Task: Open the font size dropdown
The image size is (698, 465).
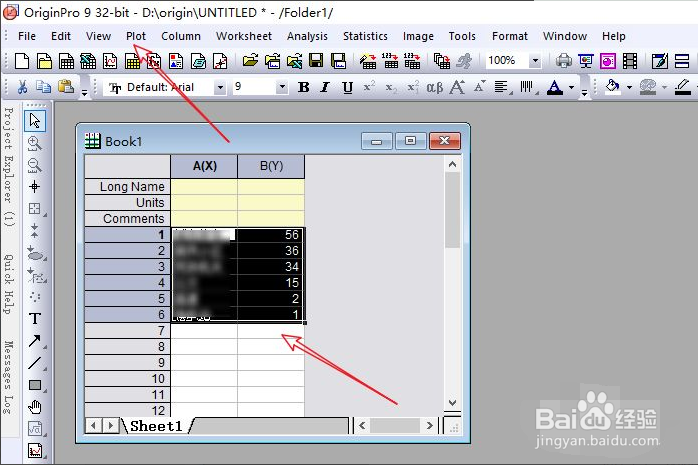Action: (282, 87)
